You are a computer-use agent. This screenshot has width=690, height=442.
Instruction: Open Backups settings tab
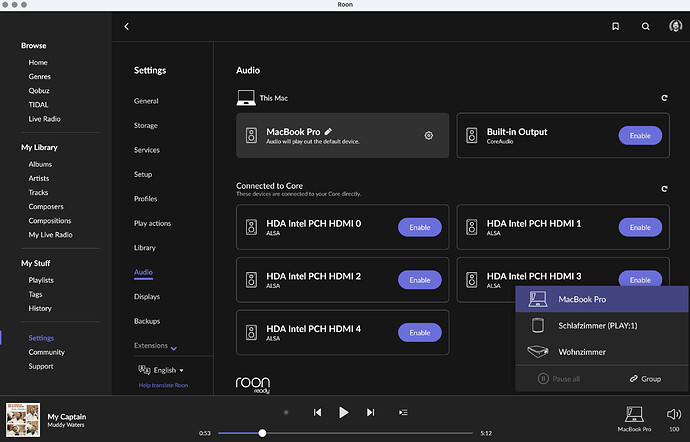pyautogui.click(x=147, y=321)
